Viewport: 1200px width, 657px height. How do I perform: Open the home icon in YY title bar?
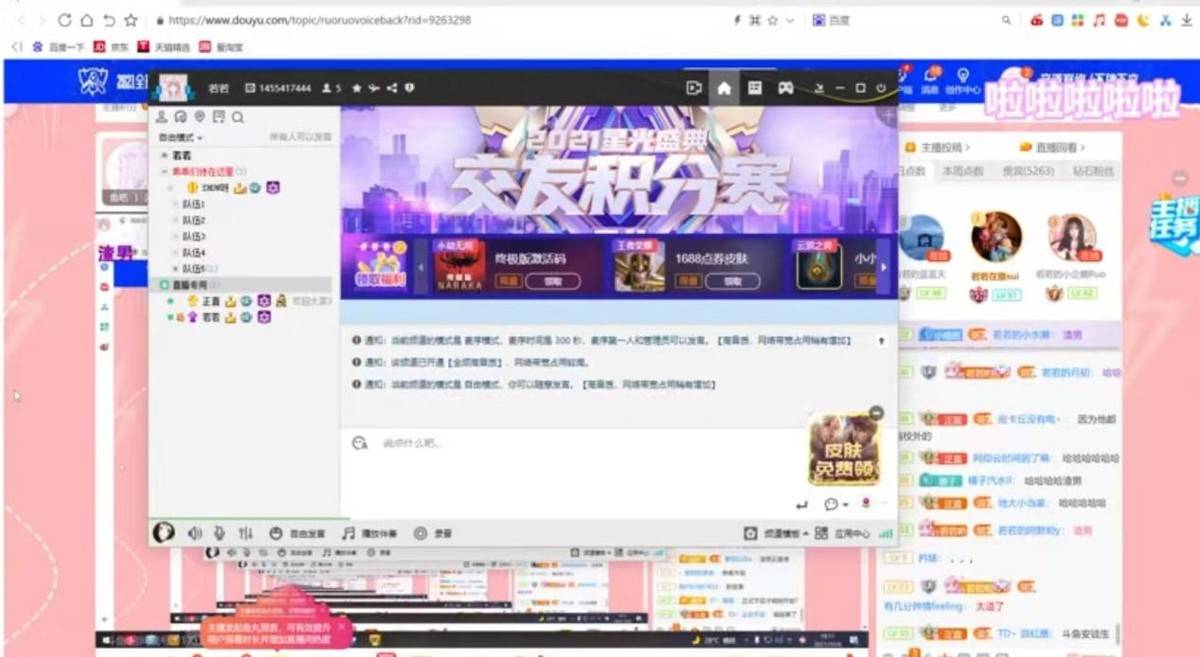pos(724,88)
